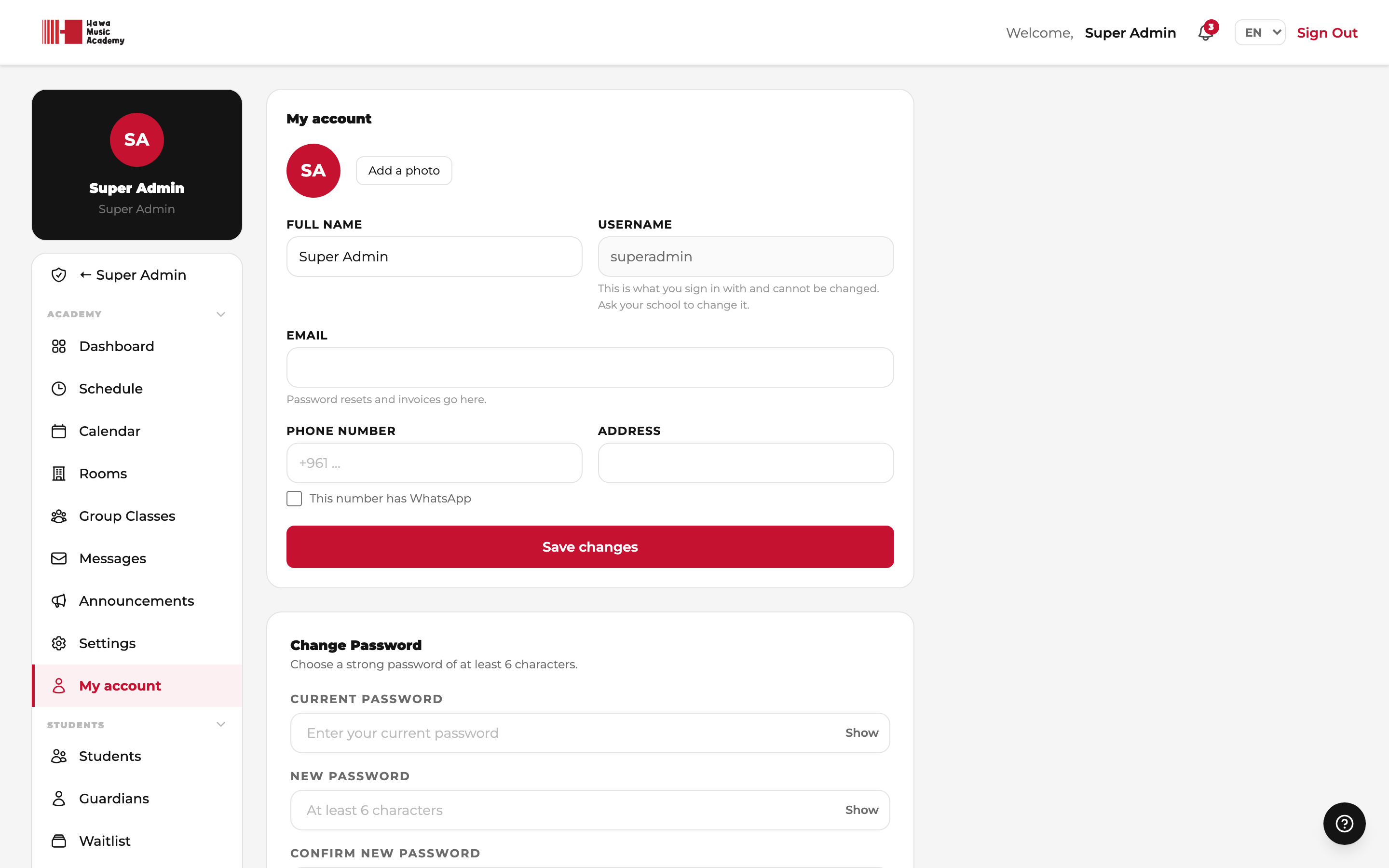Image resolution: width=1389 pixels, height=868 pixels.
Task: Open the help question-mark button
Action: click(x=1344, y=823)
